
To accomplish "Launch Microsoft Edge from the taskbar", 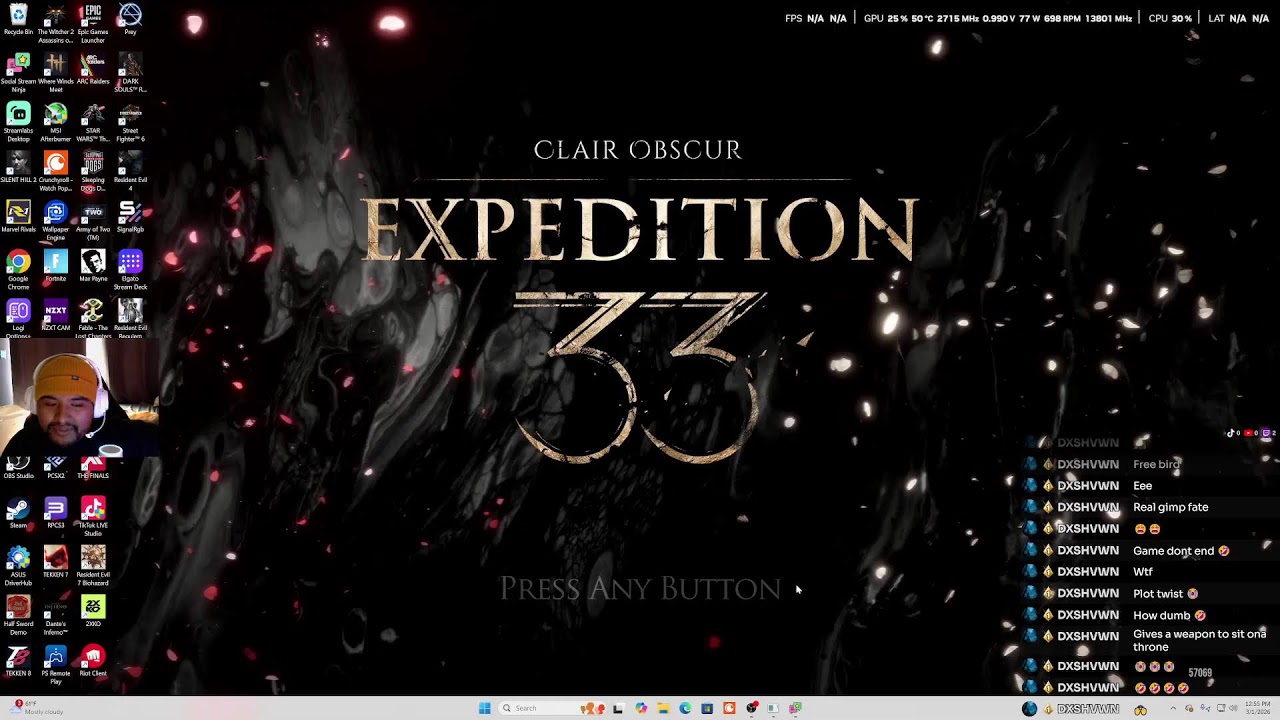I will [685, 708].
